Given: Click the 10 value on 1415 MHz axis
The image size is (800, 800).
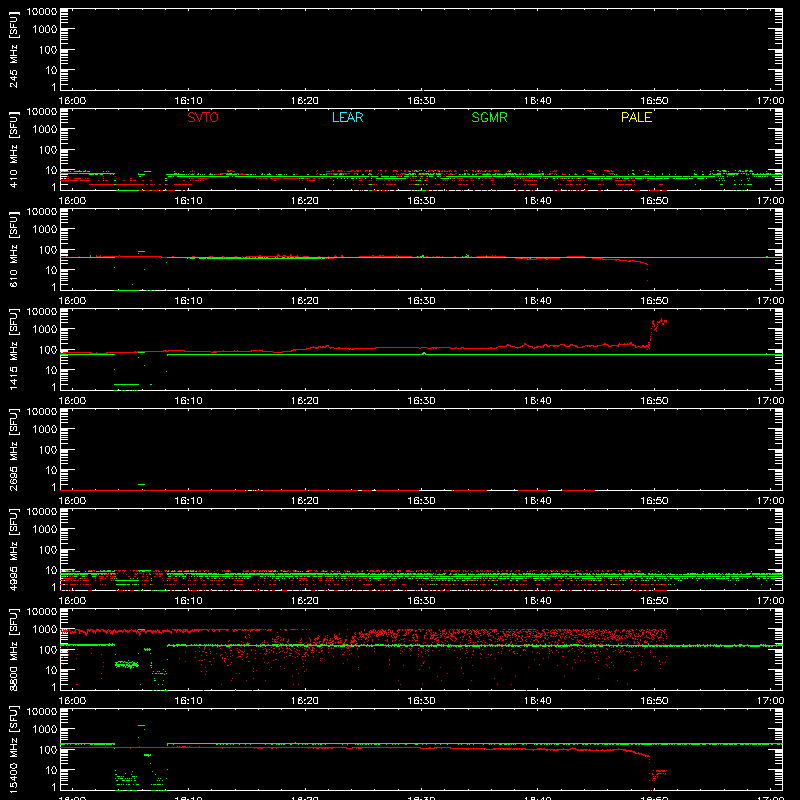Looking at the screenshot, I should 51,370.
